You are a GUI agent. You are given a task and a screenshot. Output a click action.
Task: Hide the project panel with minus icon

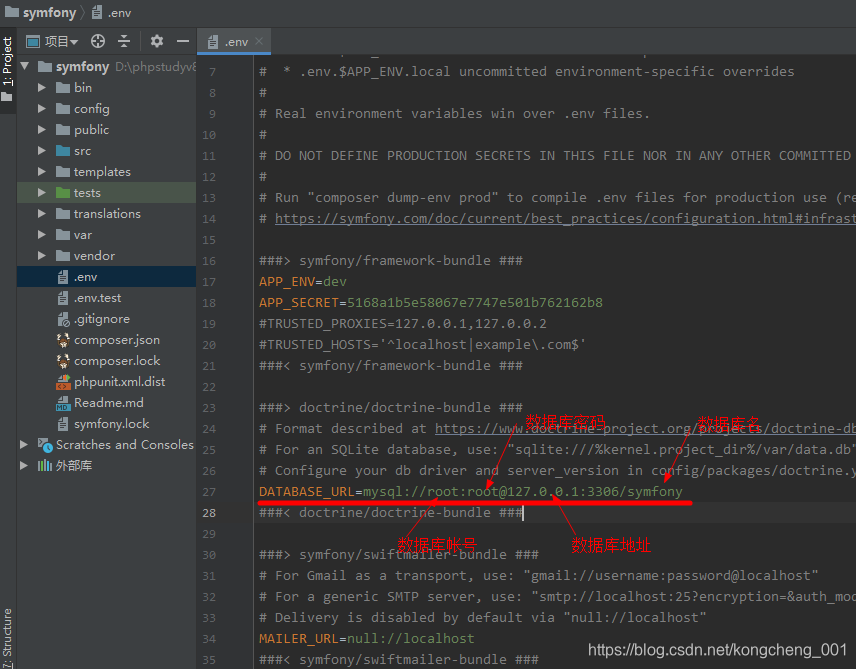pos(183,41)
